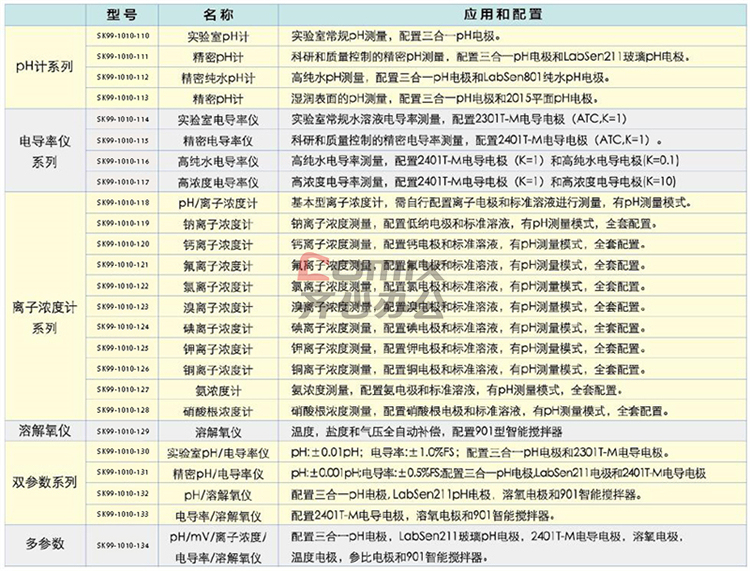Click model number SK99-1010-126
This screenshot has height=571, width=750.
[x=123, y=369]
